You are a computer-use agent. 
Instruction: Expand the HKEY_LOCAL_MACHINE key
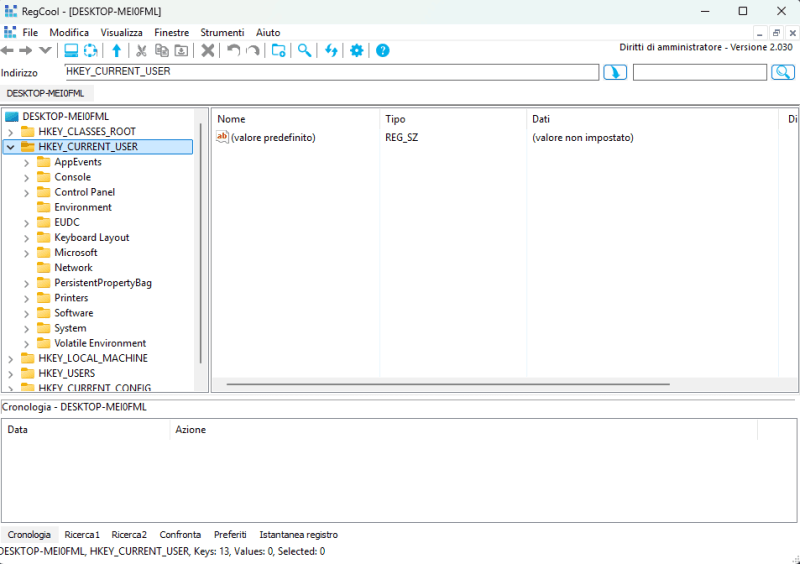point(11,358)
